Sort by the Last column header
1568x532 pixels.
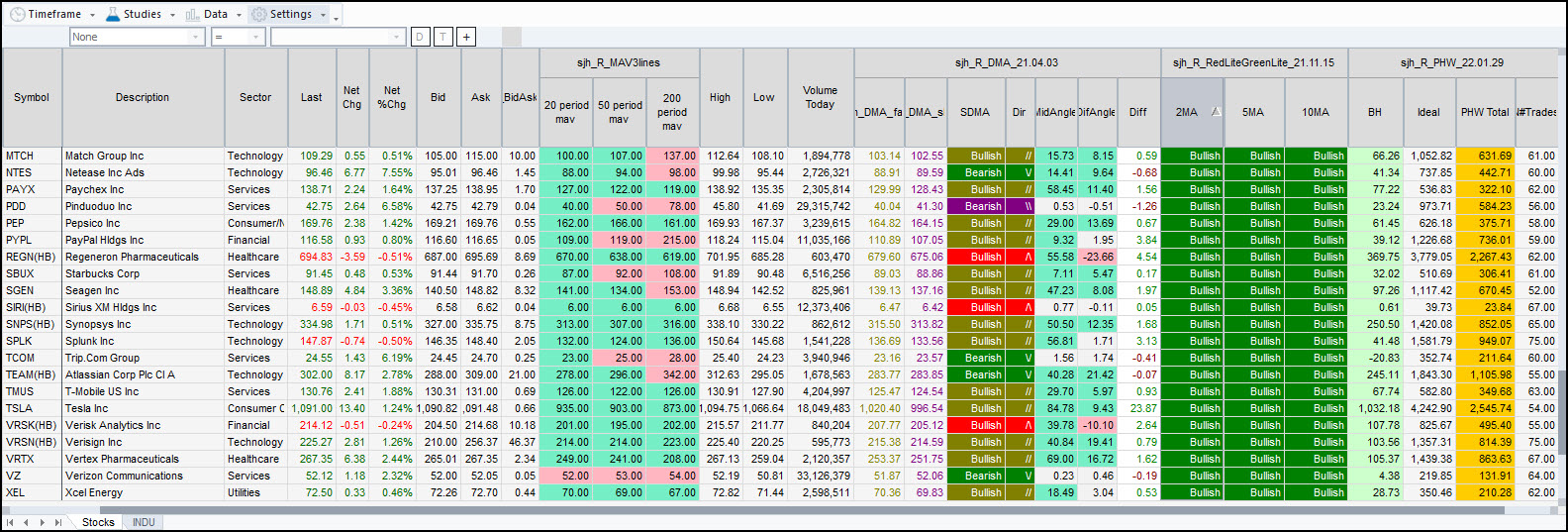(x=312, y=97)
